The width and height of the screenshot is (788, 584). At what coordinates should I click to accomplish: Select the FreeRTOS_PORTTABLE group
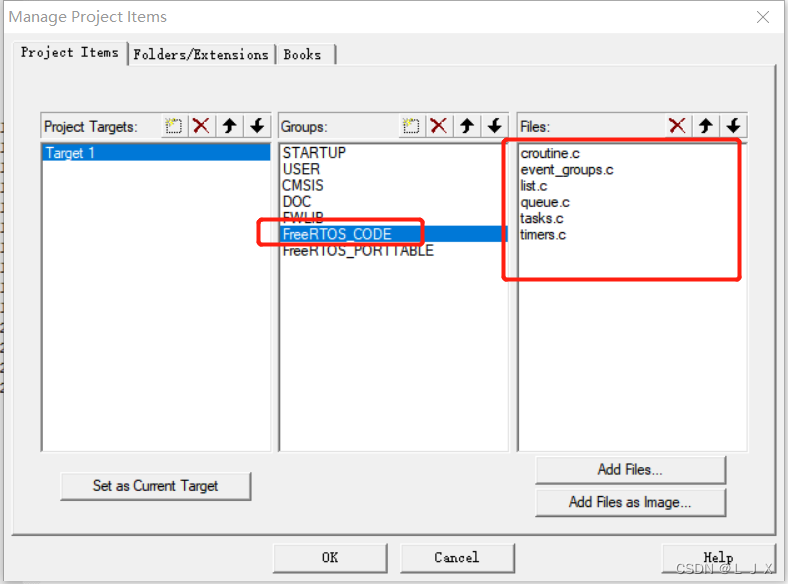point(394,250)
